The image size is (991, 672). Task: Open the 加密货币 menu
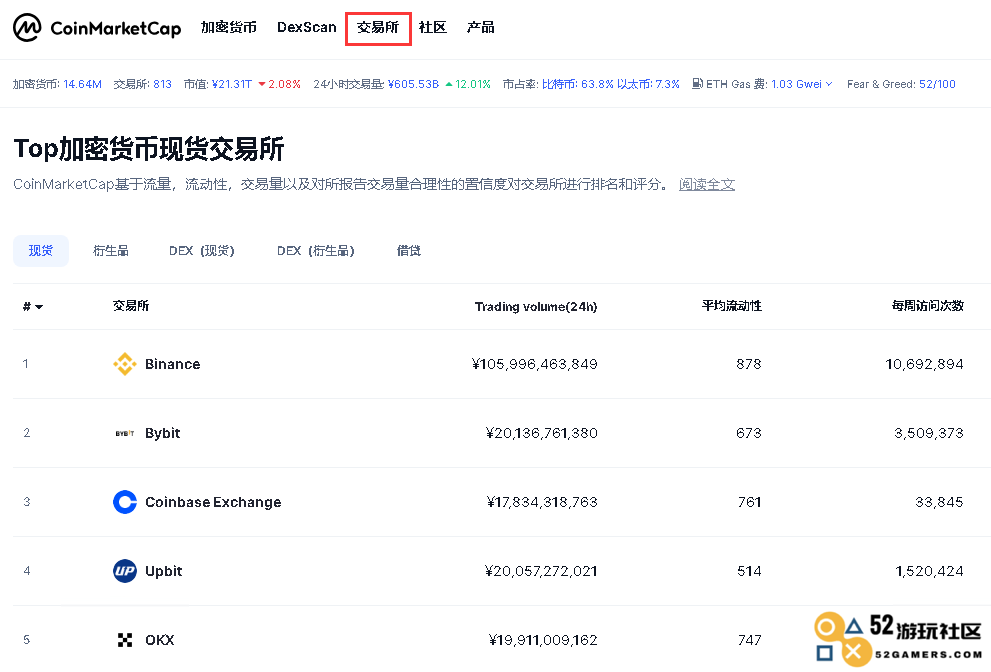(x=229, y=27)
